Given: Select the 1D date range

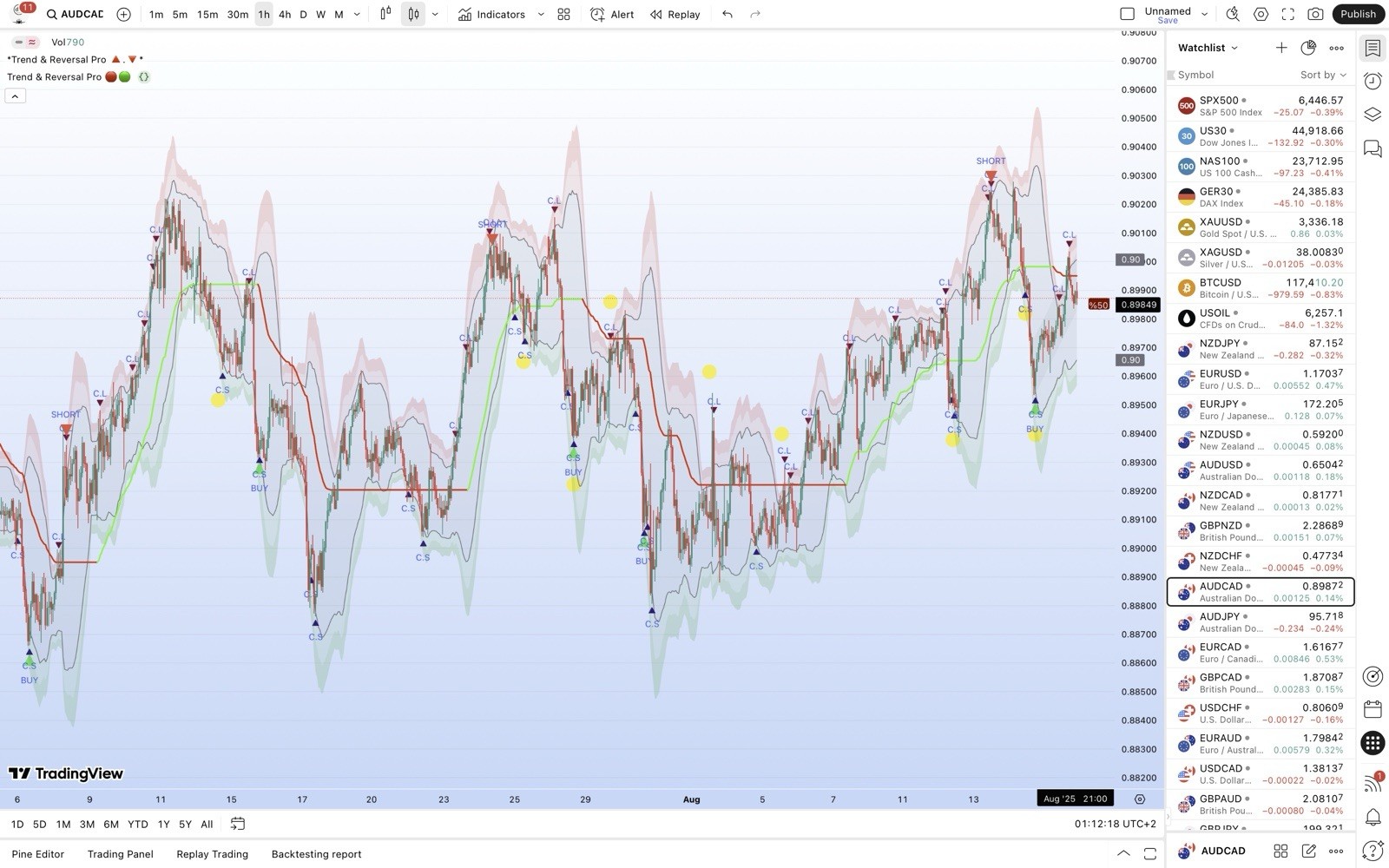Looking at the screenshot, I should 17,824.
